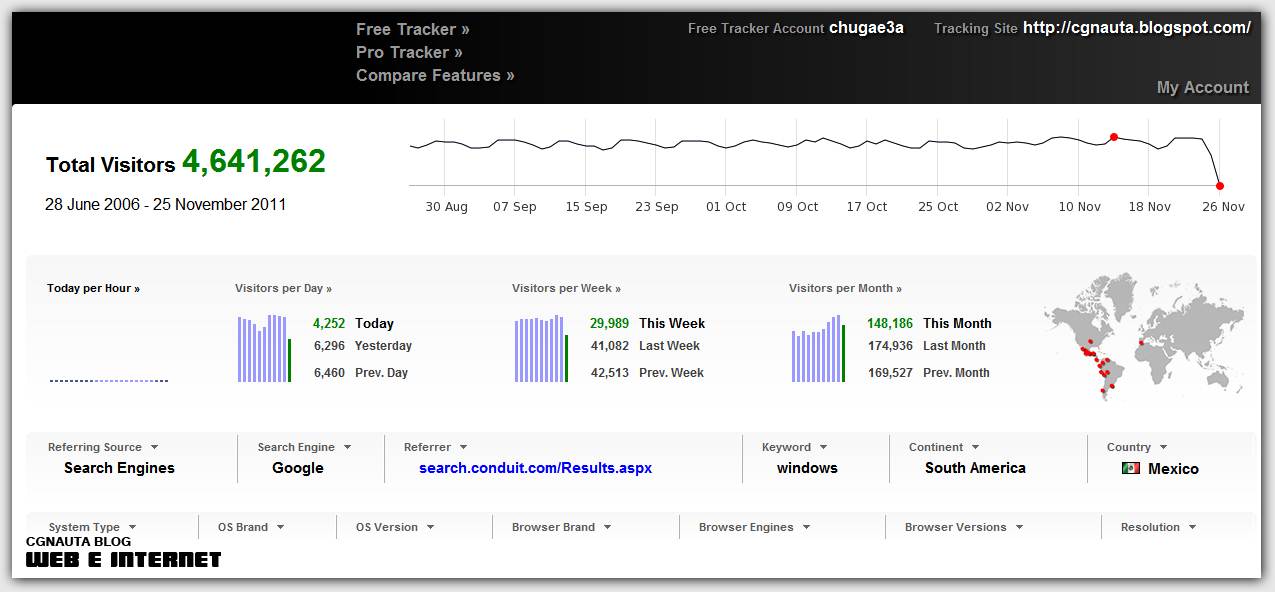Click the red marker at 26 Nov
The height and width of the screenshot is (592, 1275).
(1220, 185)
